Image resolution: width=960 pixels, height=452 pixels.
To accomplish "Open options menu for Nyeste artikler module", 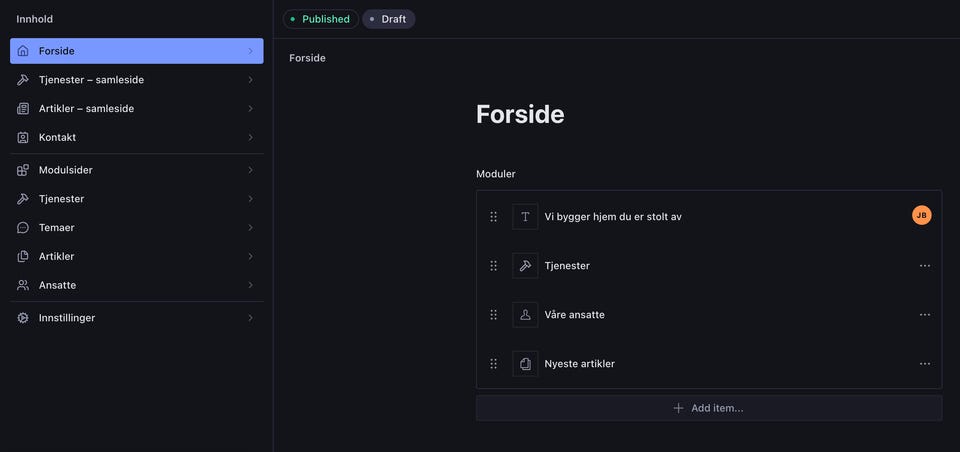I will tap(925, 364).
